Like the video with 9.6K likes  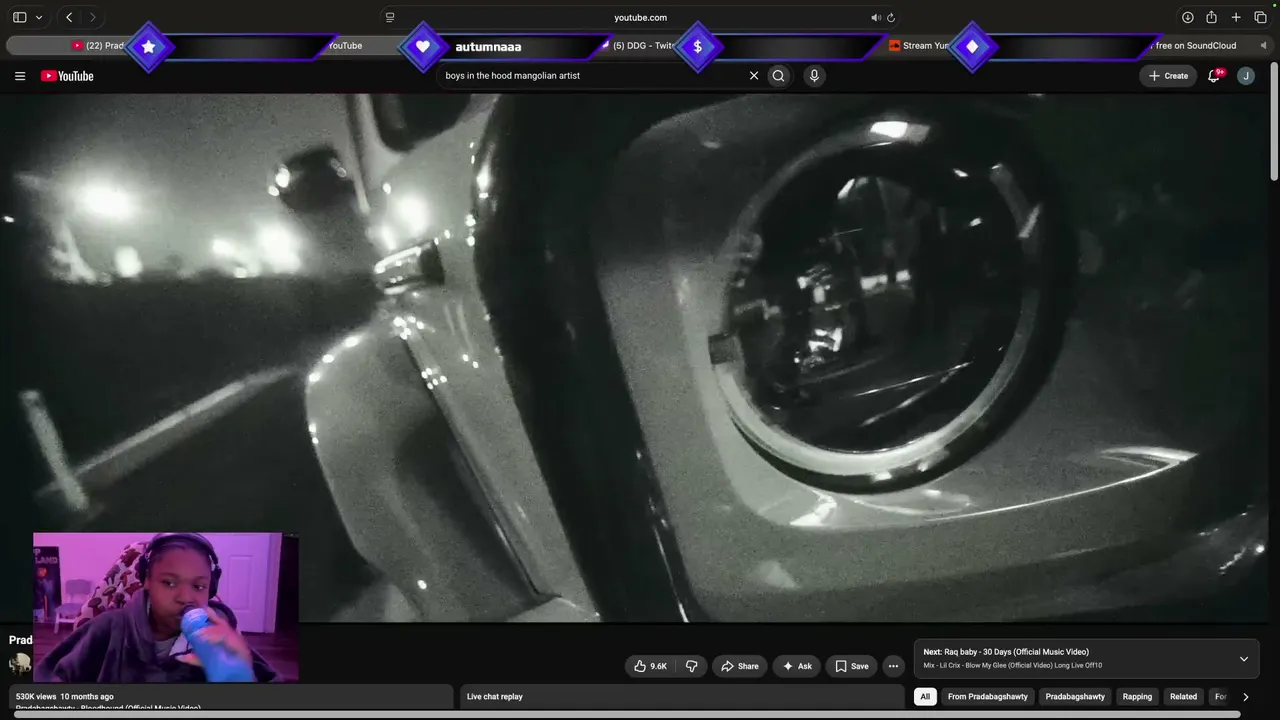pyautogui.click(x=651, y=666)
